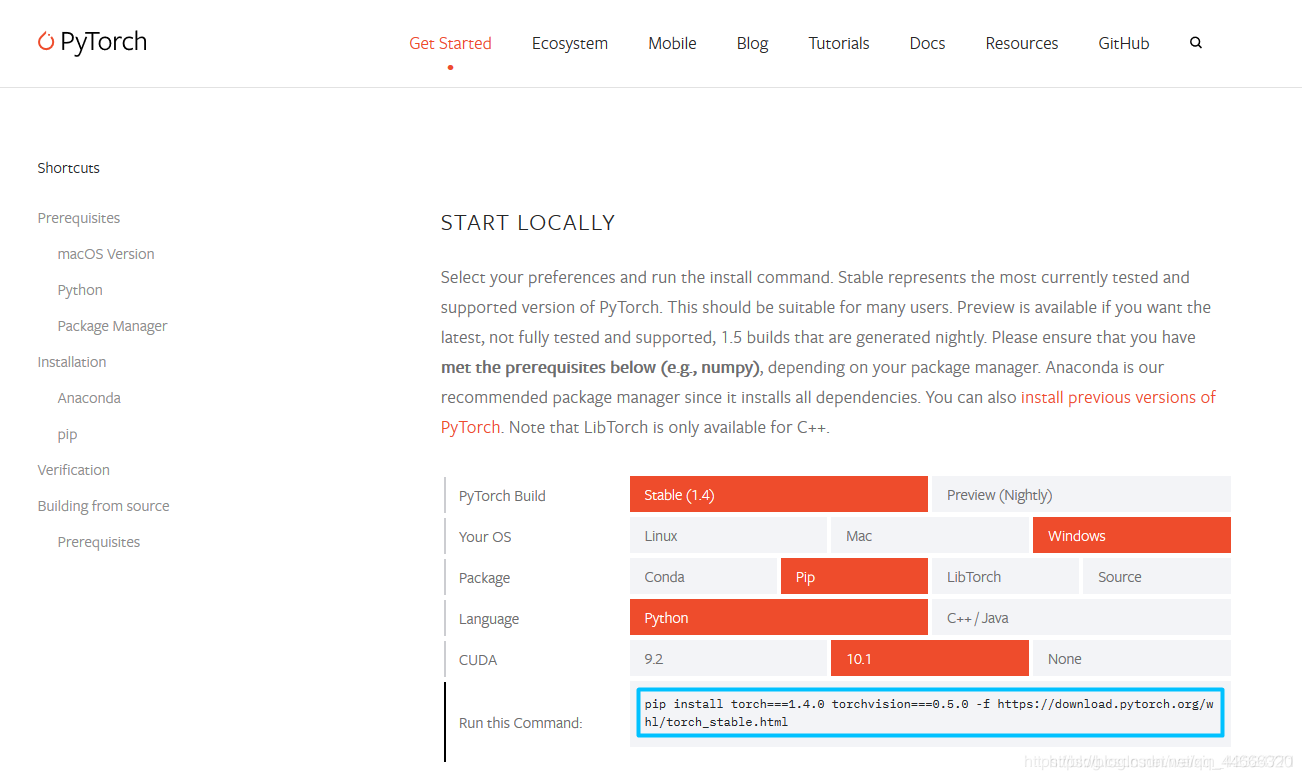Viewport: 1302px width, 780px height.
Task: Select the LibTorch package option
Action: (1005, 577)
